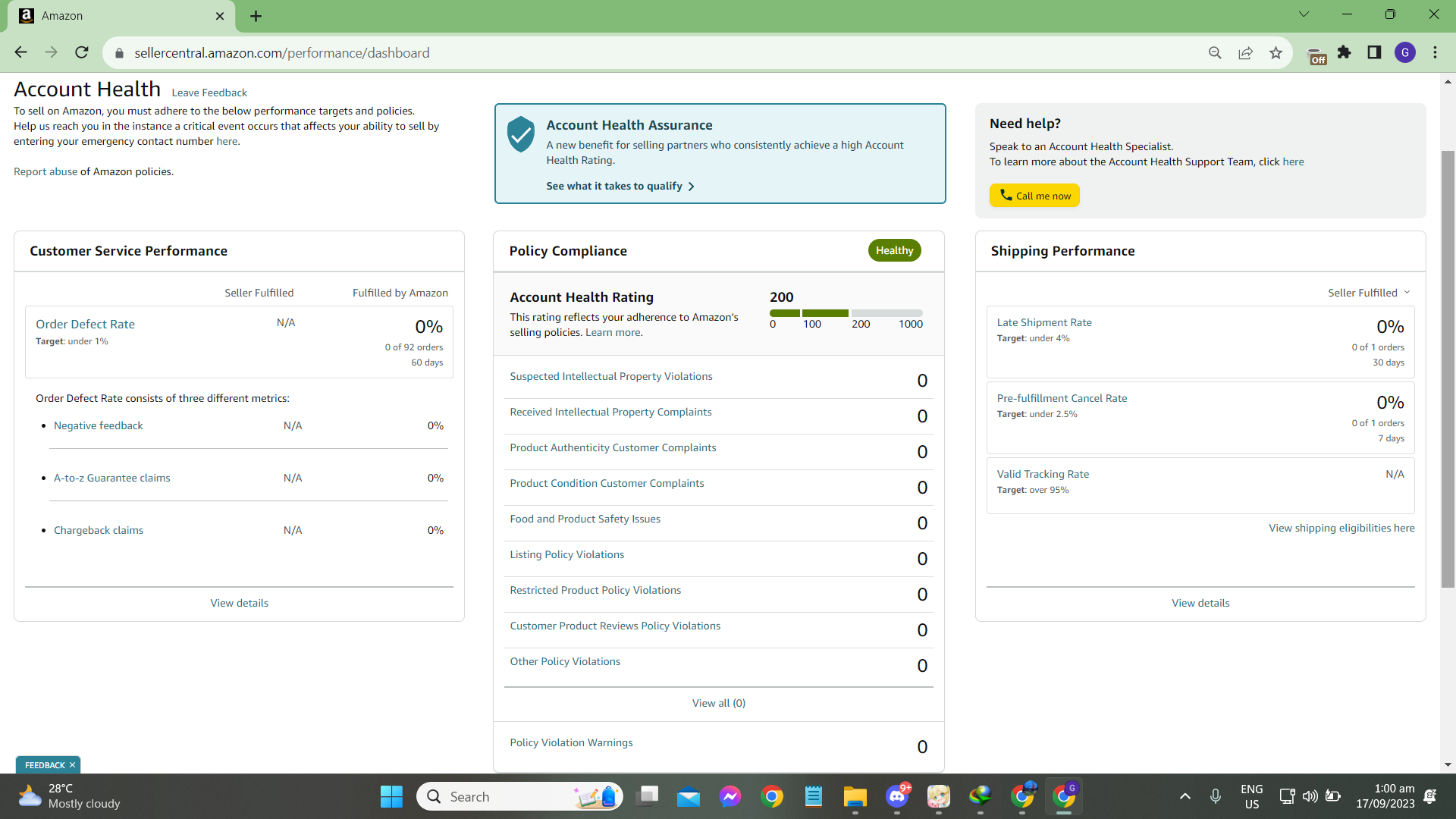Click 'here' for the Account Health Support Team
Viewport: 1456px width, 819px height.
(x=1293, y=162)
